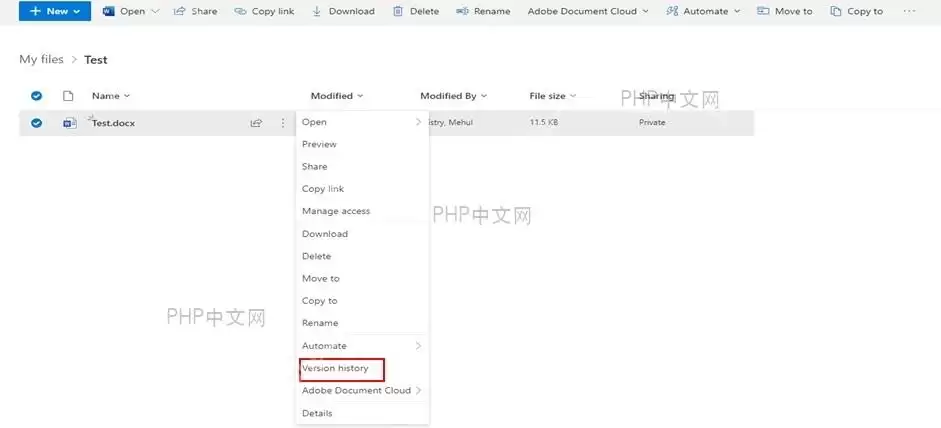Screen dimensions: 941x428
Task: Uncheck the Test.docx row checkbox
Action: coord(37,122)
